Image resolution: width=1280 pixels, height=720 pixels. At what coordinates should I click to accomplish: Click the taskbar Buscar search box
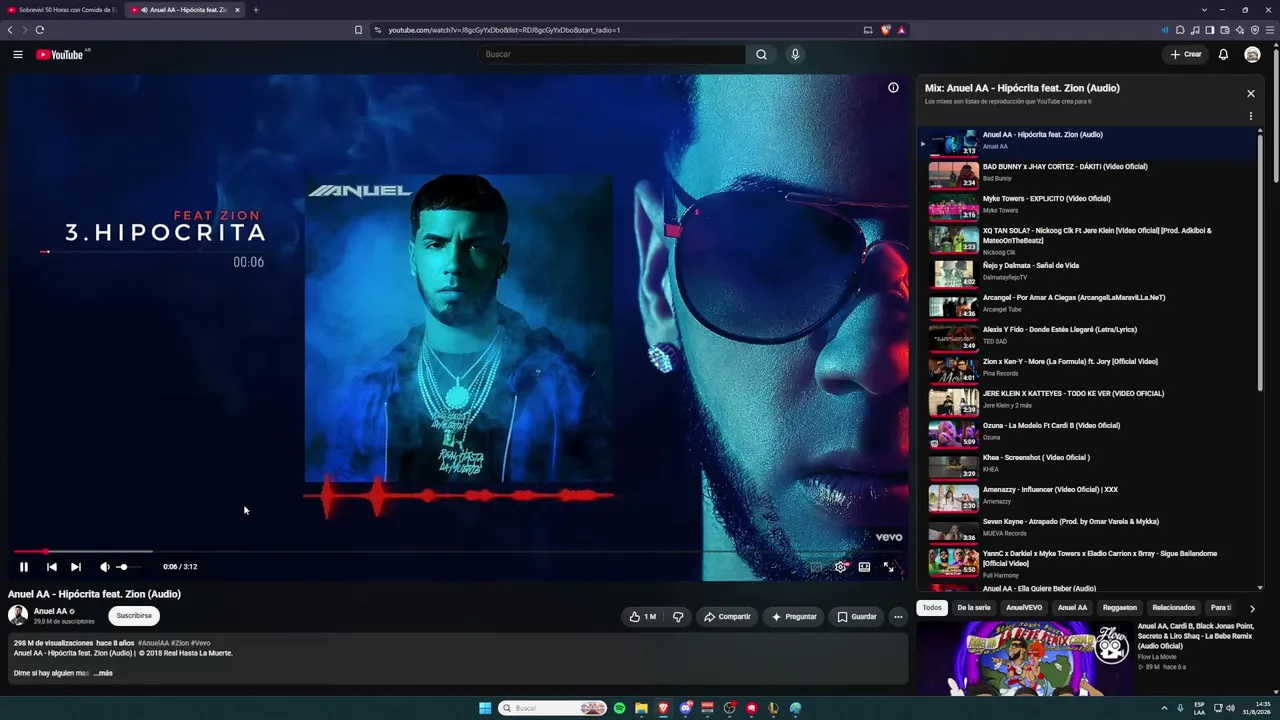coord(553,708)
